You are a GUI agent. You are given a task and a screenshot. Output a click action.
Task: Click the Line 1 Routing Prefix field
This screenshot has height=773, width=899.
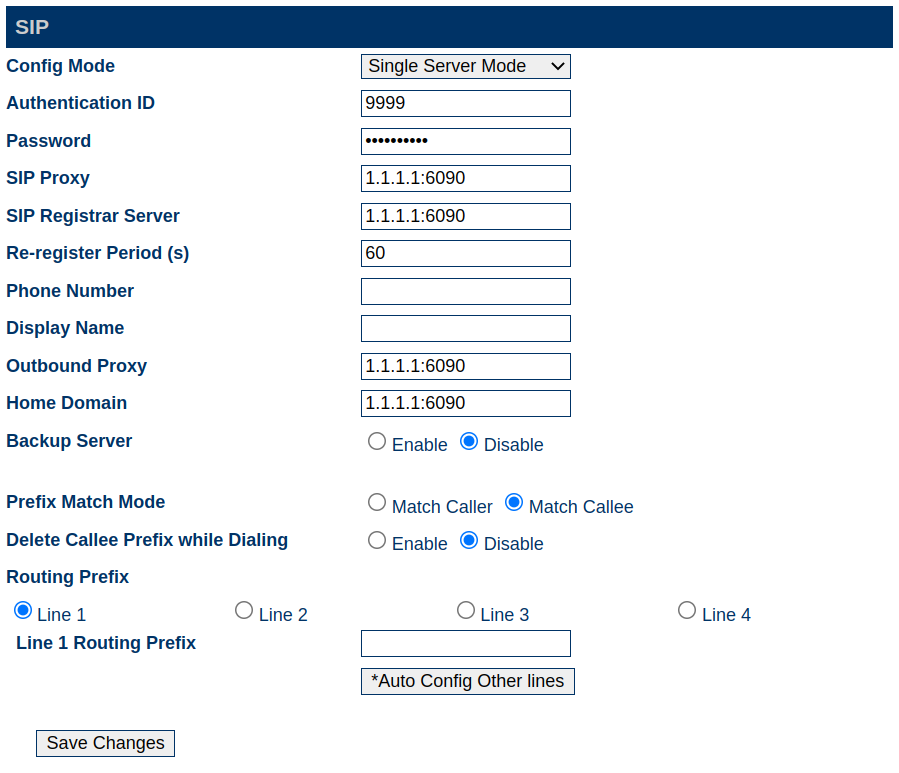(x=466, y=644)
